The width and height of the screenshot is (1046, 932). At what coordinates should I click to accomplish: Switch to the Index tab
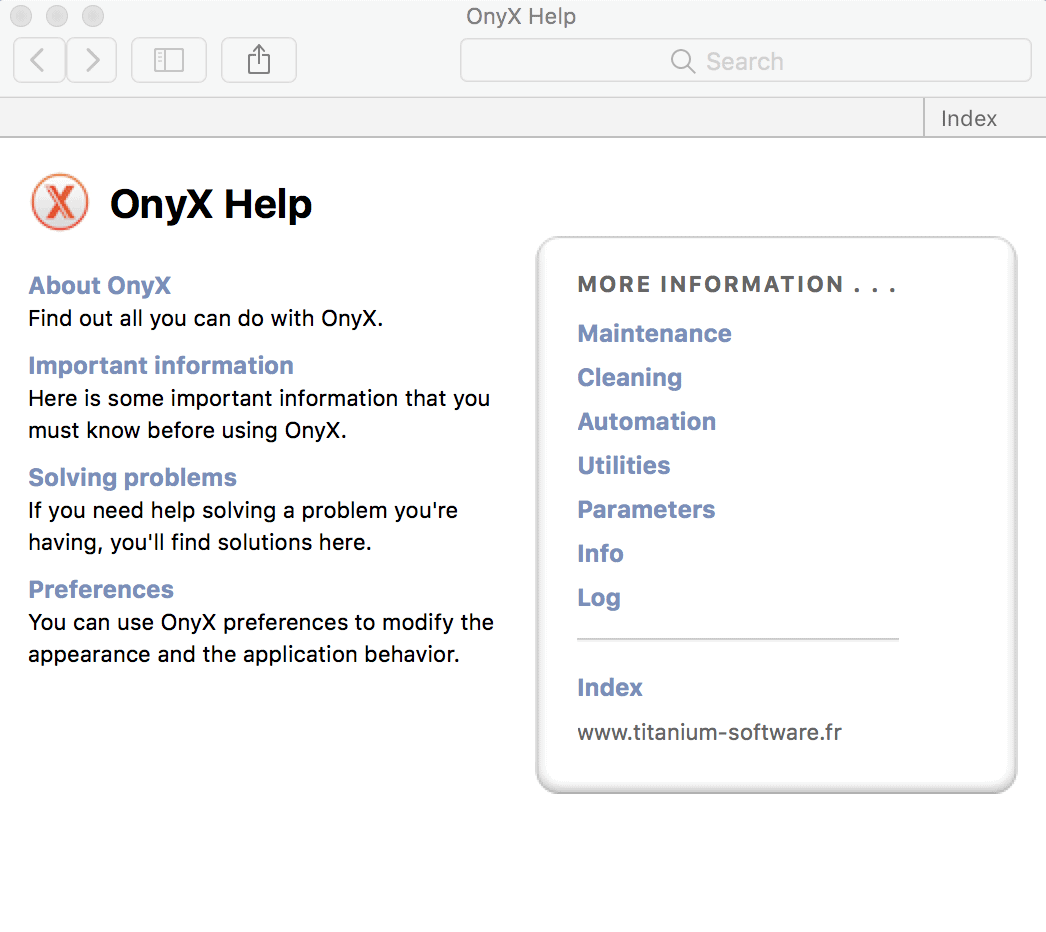(x=967, y=117)
